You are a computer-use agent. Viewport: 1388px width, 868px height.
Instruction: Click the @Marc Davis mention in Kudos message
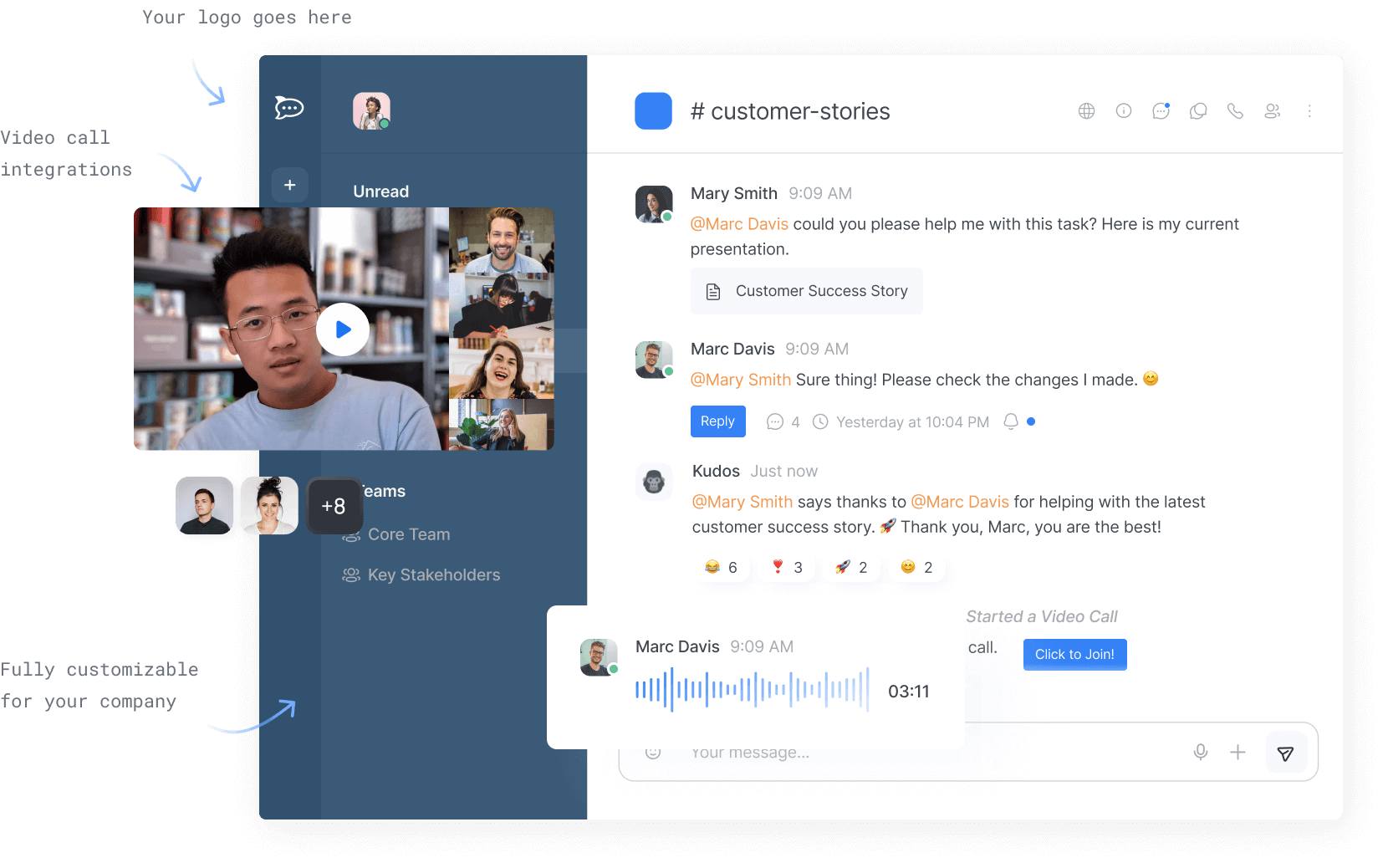(x=960, y=502)
